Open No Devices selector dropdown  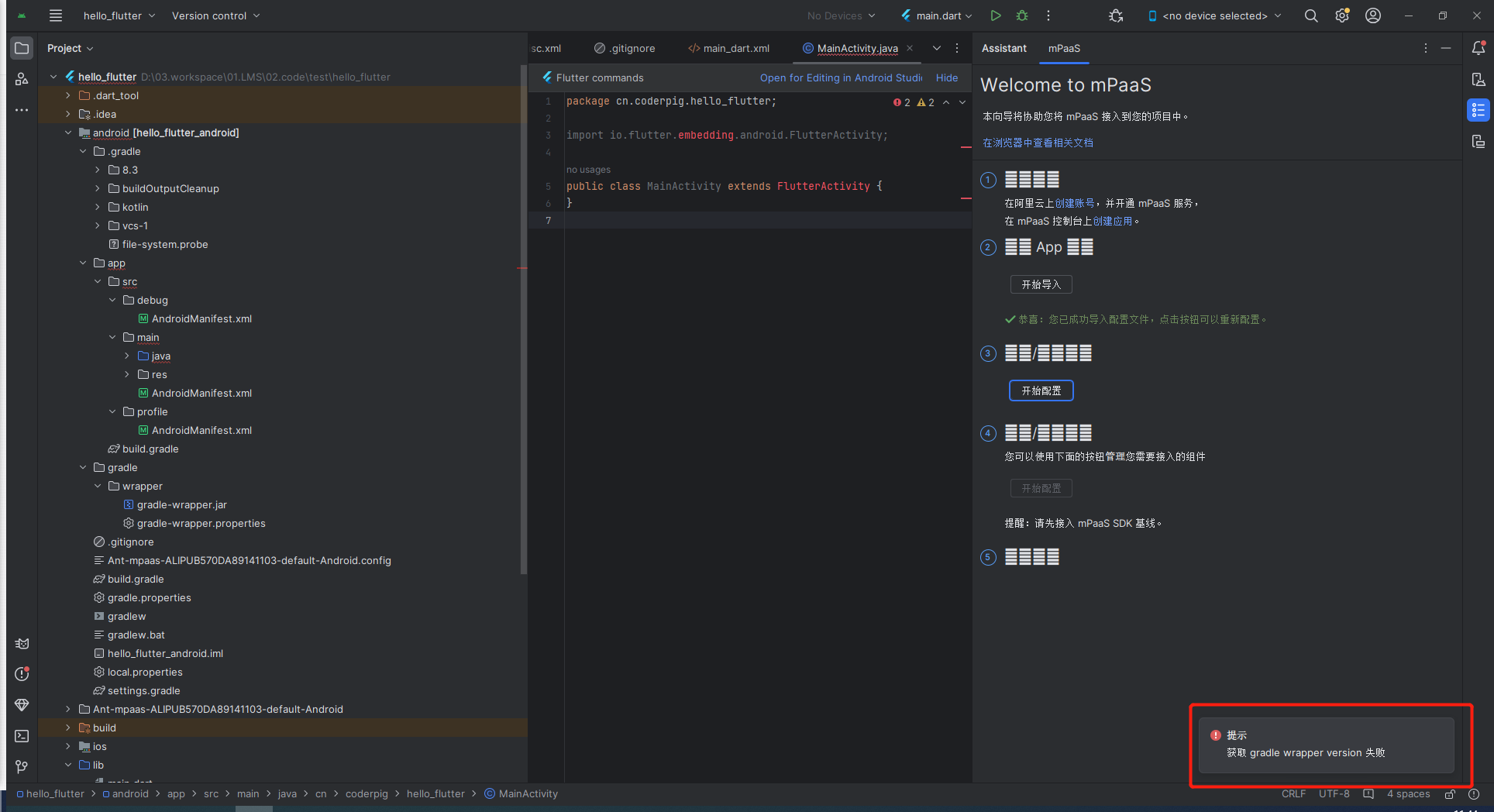841,15
